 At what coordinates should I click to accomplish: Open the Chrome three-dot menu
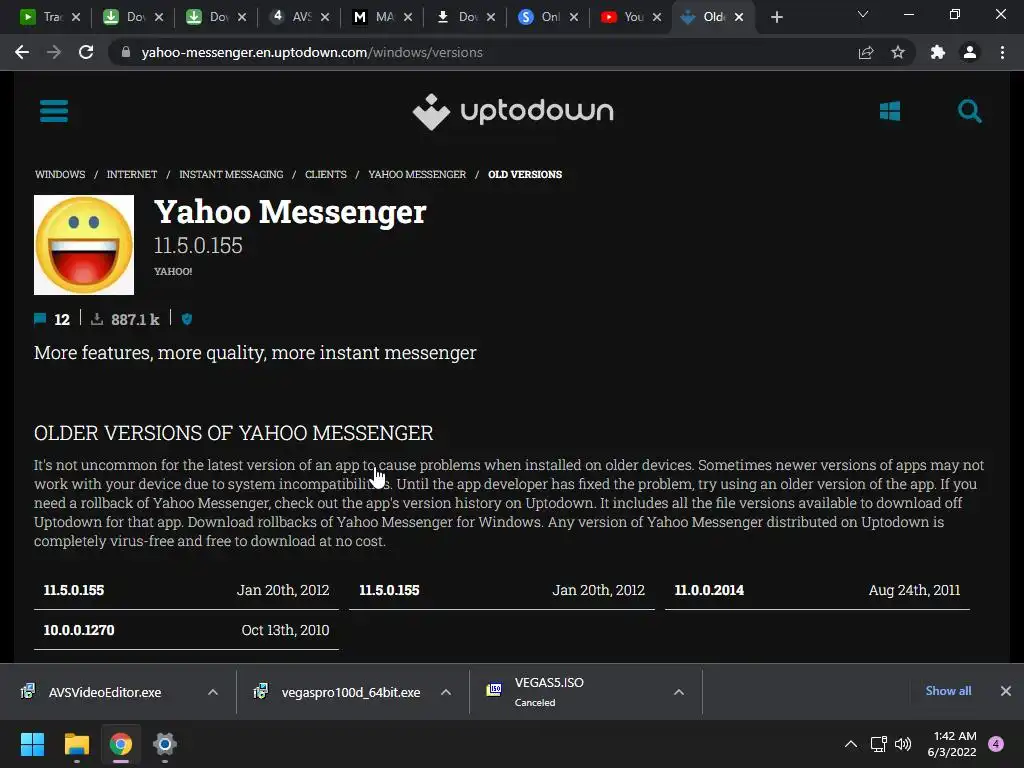point(1002,52)
